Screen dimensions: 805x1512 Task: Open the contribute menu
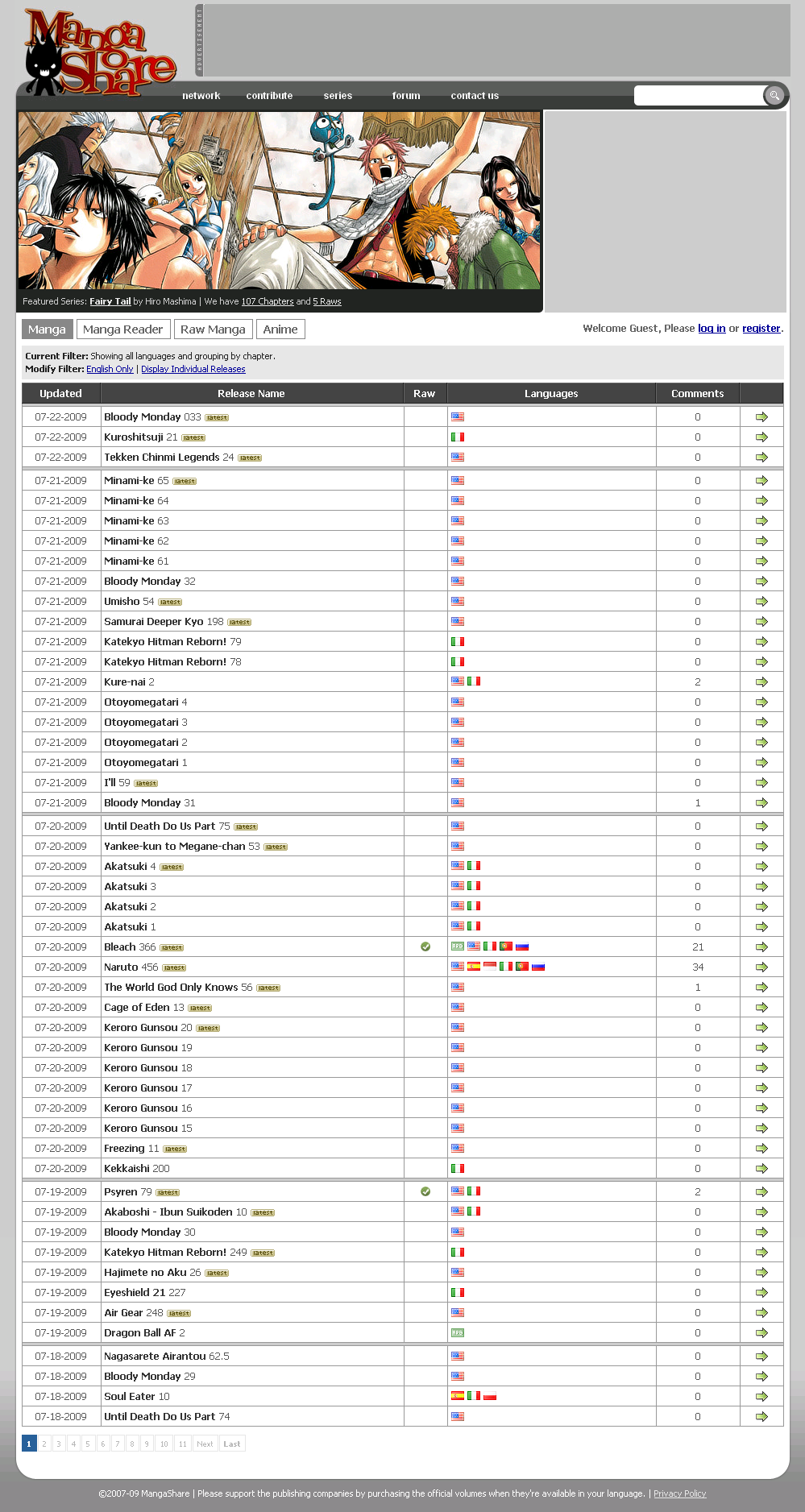click(x=269, y=96)
